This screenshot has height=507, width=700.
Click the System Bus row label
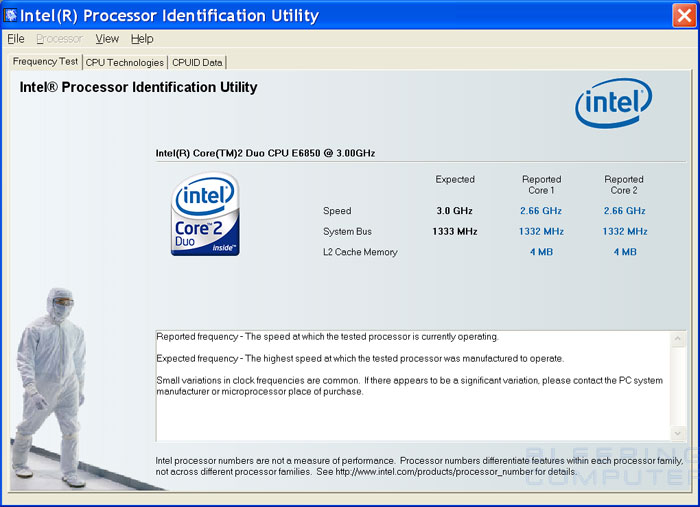[x=347, y=232]
